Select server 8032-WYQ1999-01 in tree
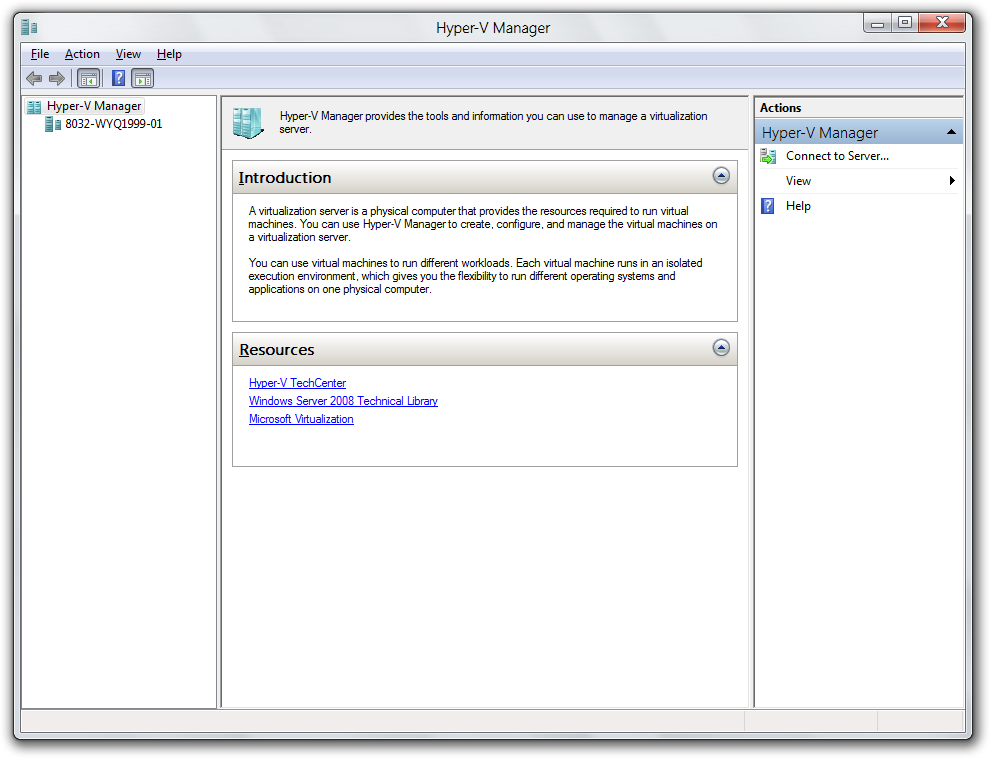992x760 pixels. click(x=113, y=124)
